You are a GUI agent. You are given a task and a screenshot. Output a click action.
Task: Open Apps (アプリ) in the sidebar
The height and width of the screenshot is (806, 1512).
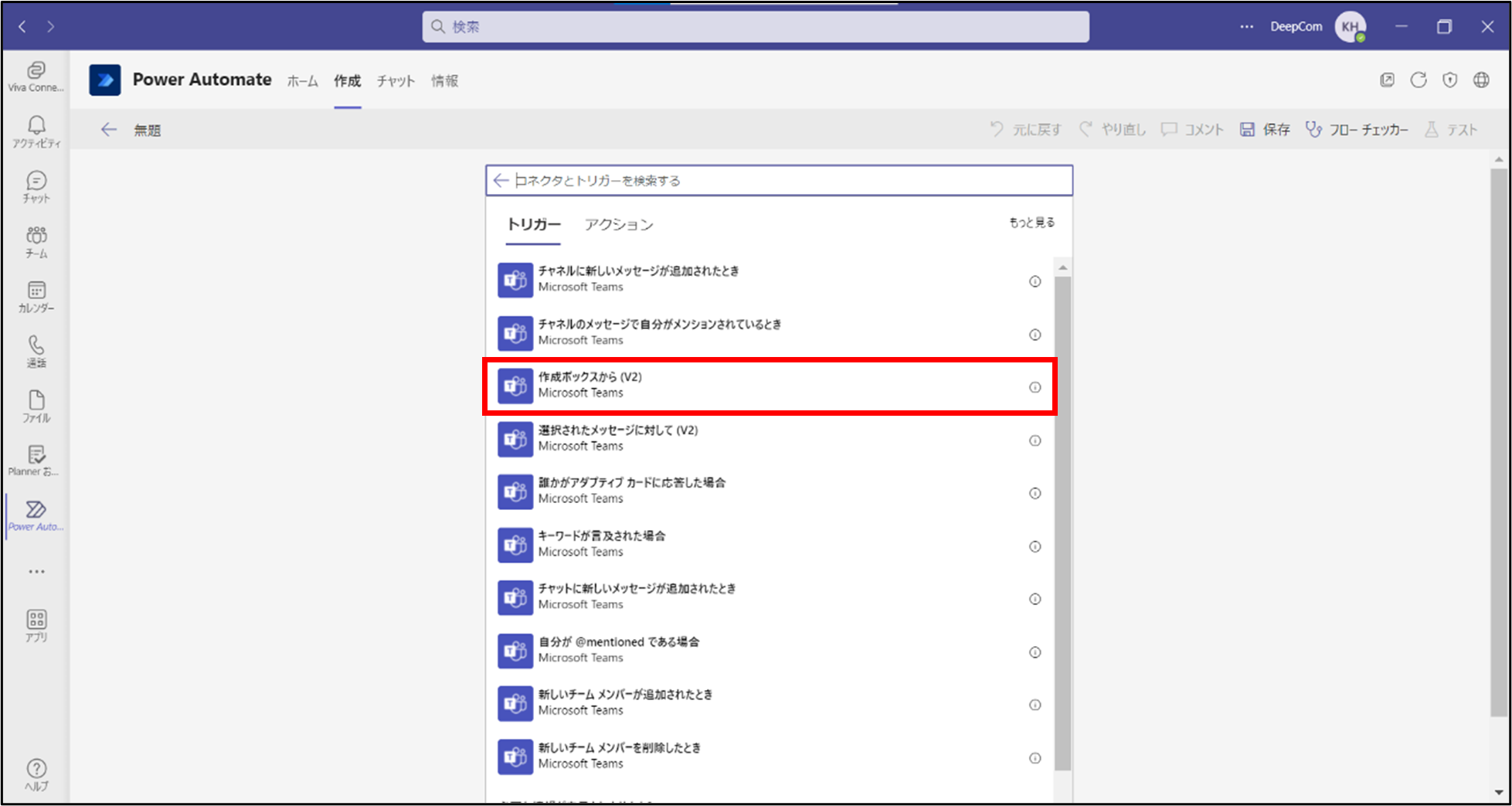(x=36, y=626)
